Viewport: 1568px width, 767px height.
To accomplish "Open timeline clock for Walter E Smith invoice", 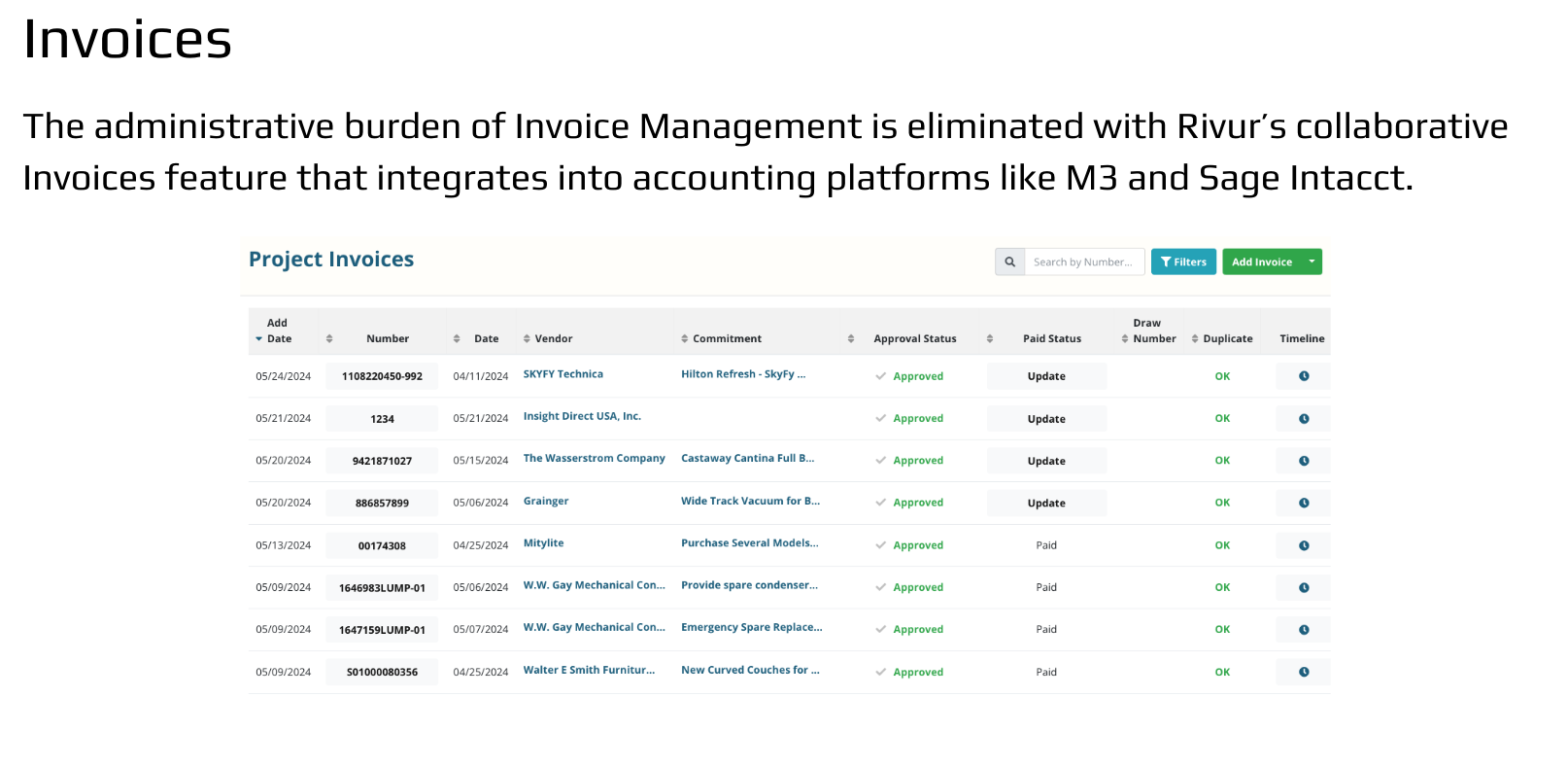I will click(1304, 672).
